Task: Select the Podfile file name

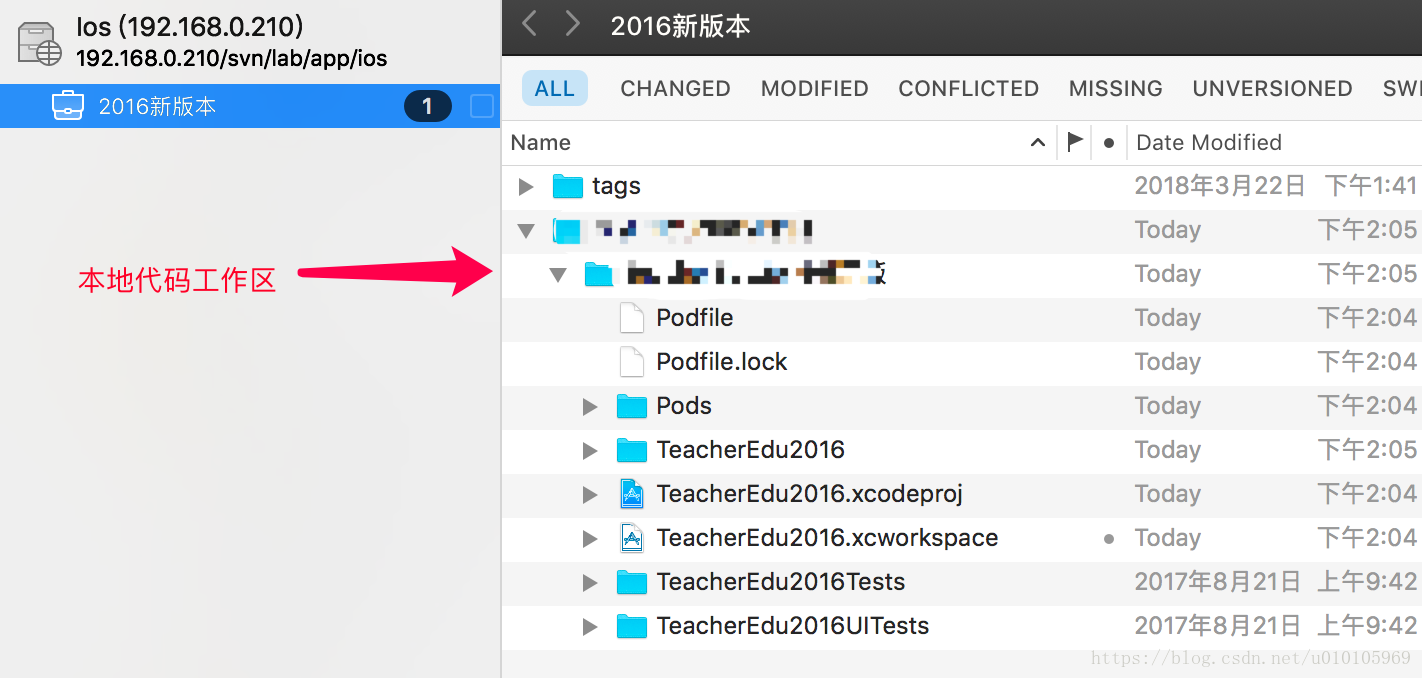Action: tap(695, 318)
